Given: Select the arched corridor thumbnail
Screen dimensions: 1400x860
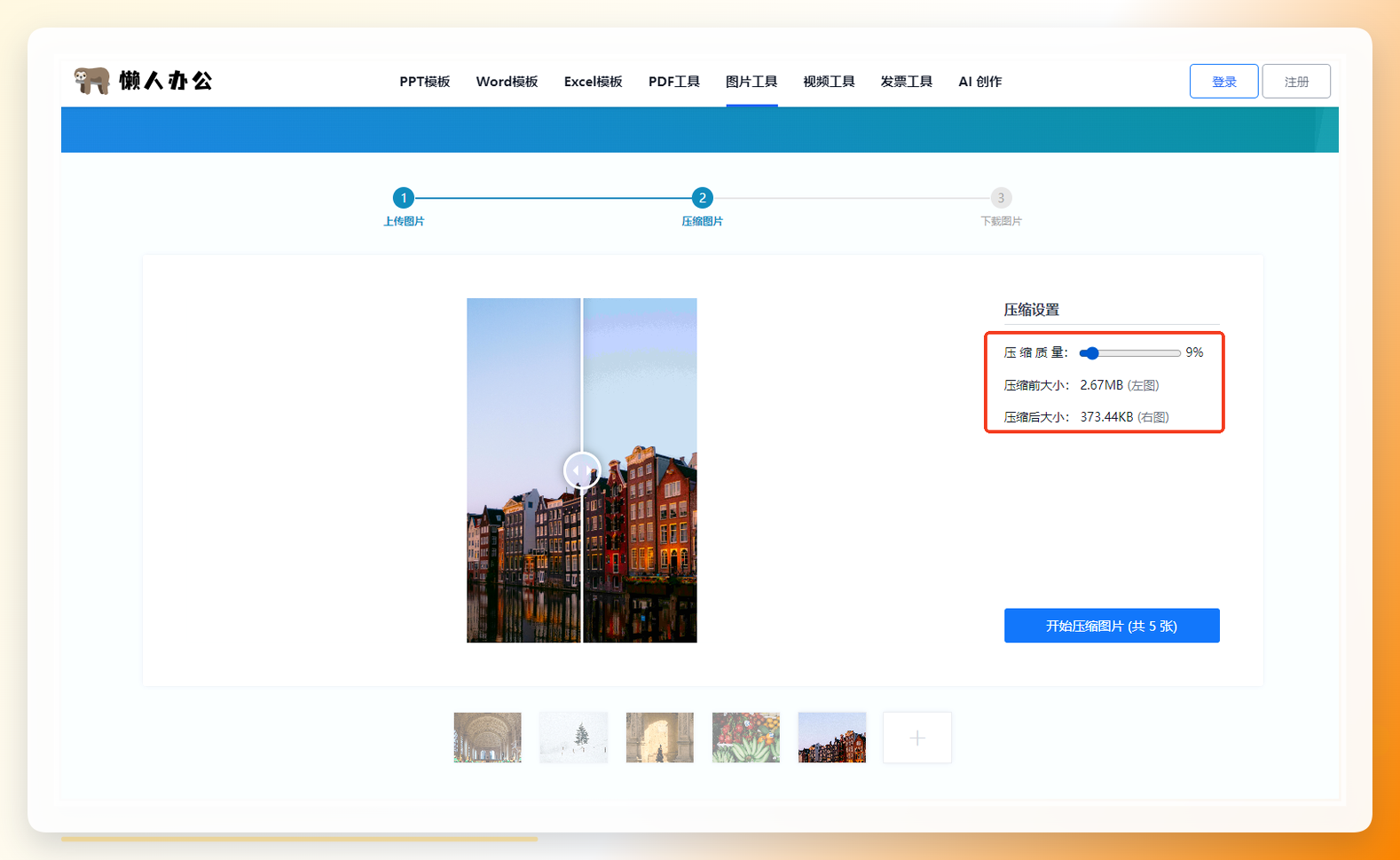Looking at the screenshot, I should coord(487,738).
